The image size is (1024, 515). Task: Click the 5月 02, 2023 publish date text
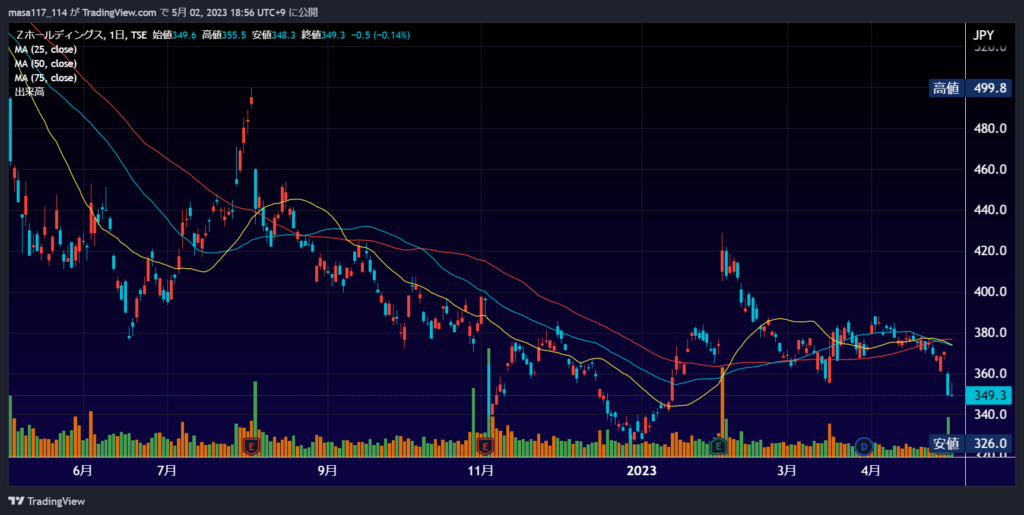(198, 13)
